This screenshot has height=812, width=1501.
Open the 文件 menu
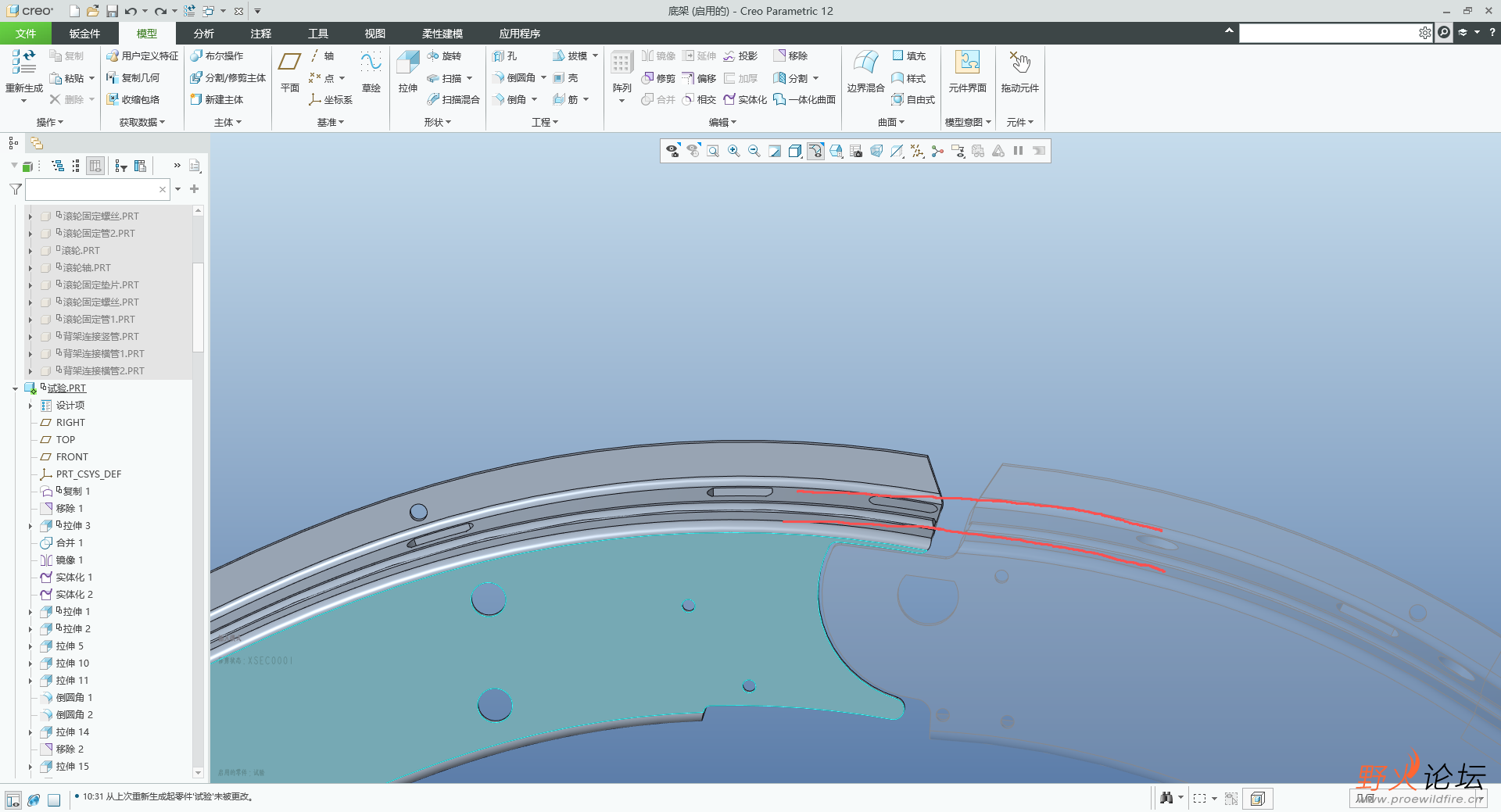coord(26,34)
